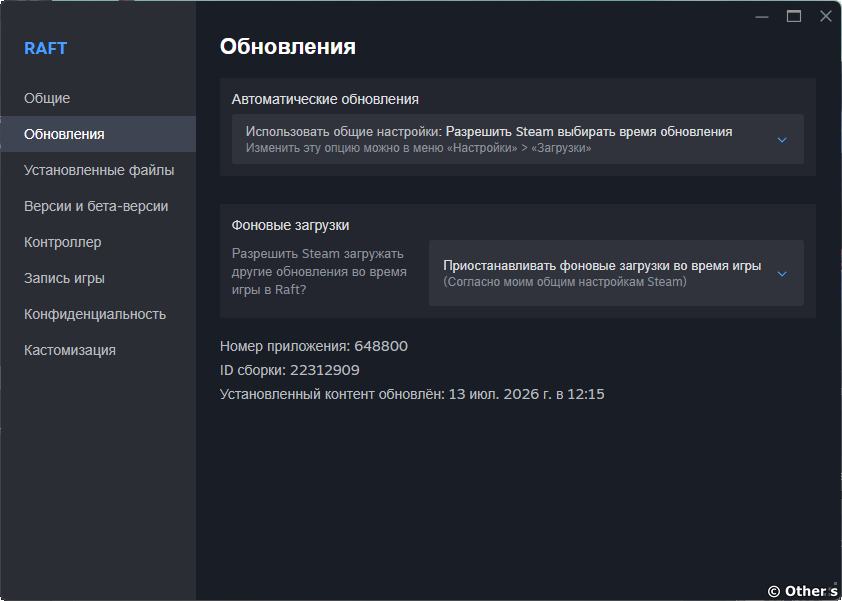The width and height of the screenshot is (842, 601).
Task: Minimize the properties window
Action: (762, 17)
